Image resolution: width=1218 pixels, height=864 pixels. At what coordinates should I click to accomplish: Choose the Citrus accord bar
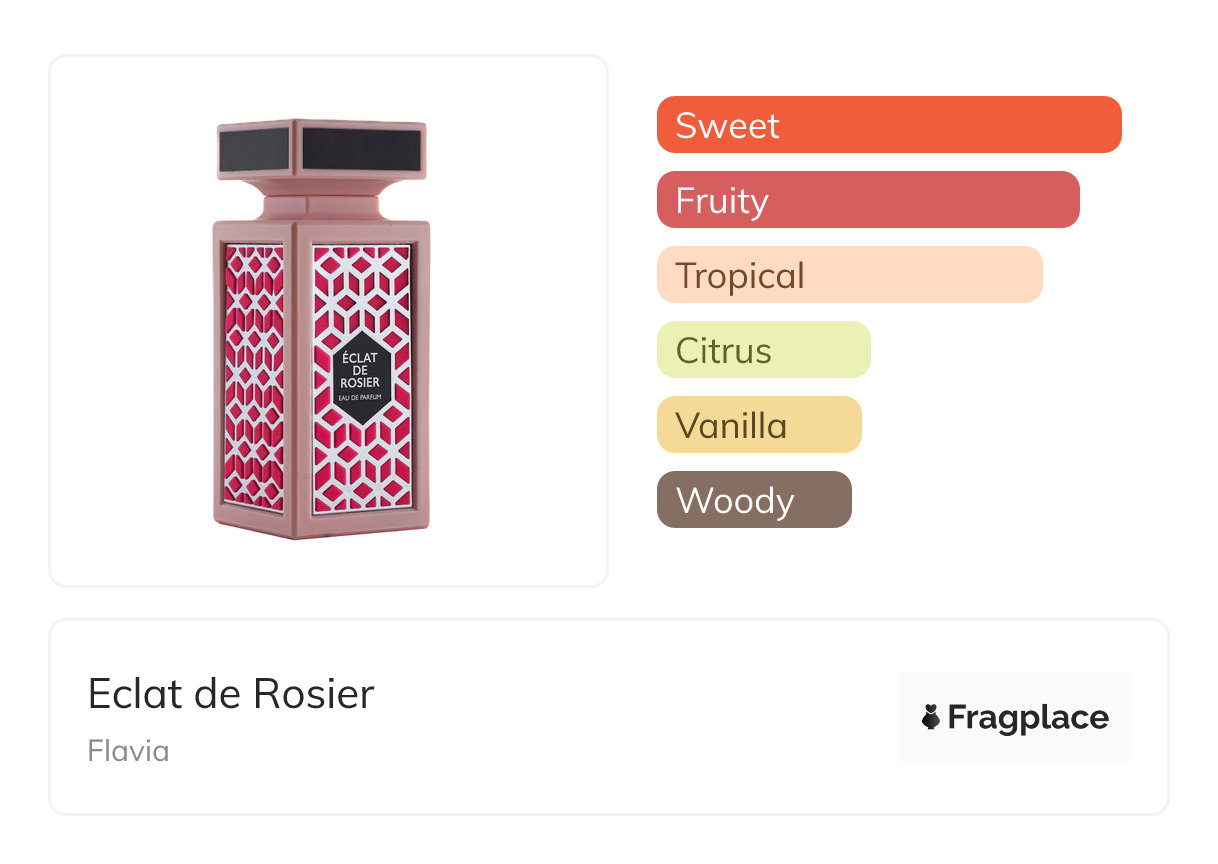click(x=763, y=350)
